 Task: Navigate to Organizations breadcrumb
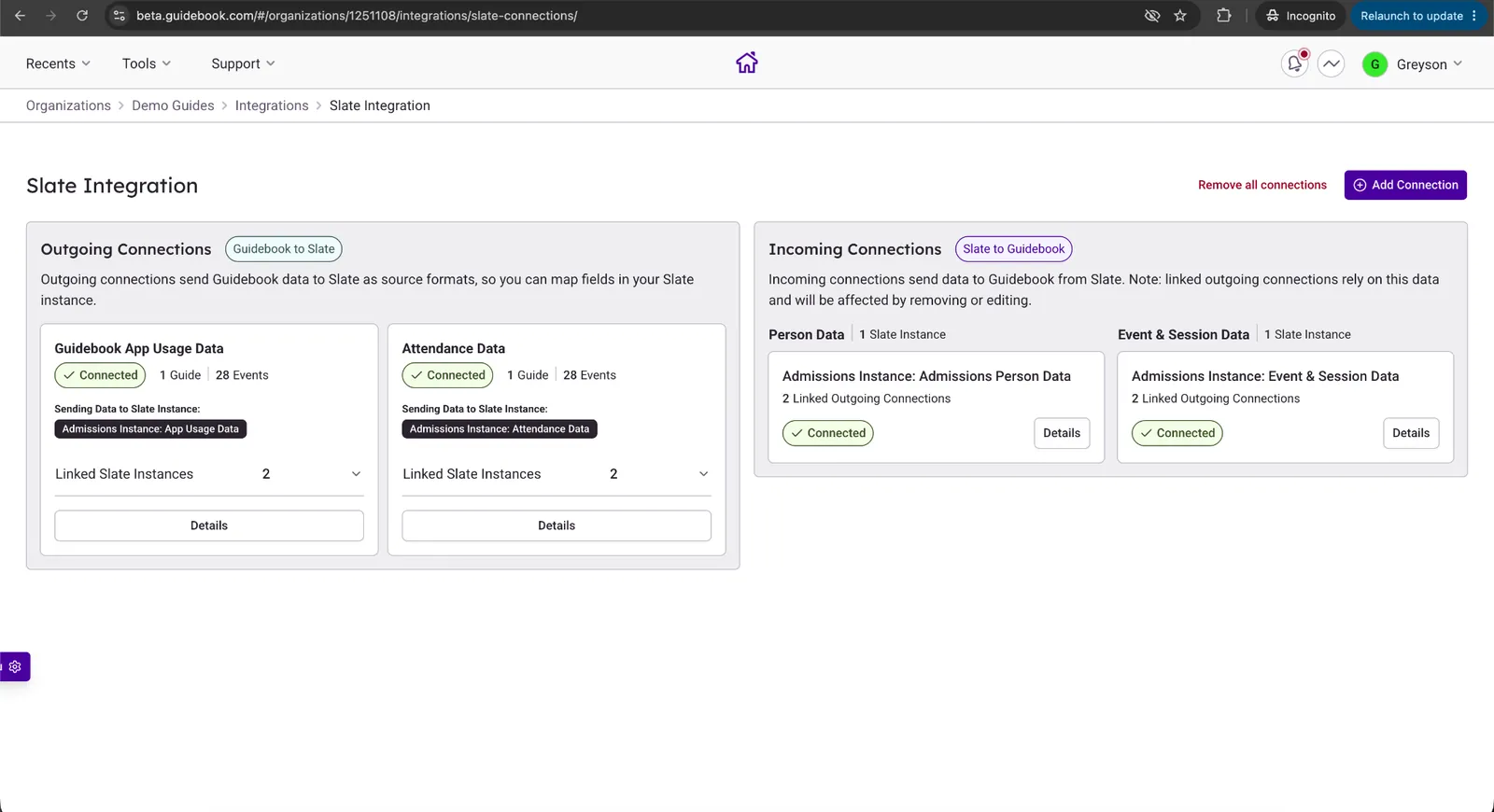click(x=68, y=105)
